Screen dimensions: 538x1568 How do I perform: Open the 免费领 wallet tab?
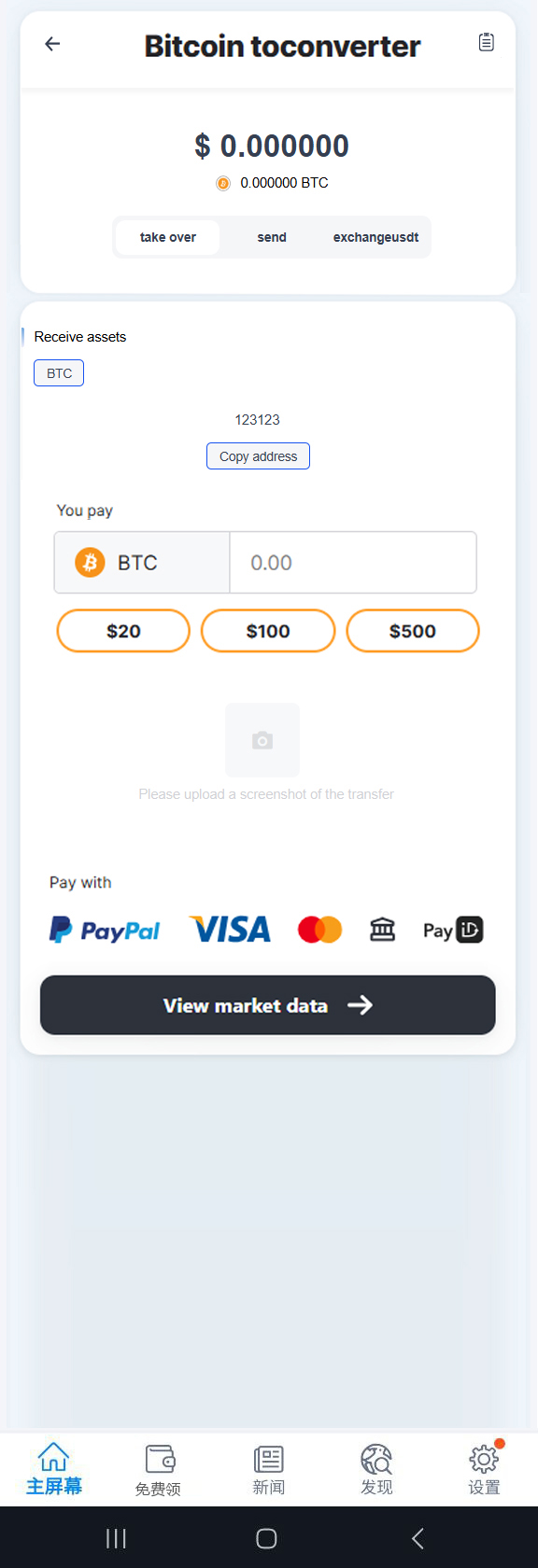pos(159,1470)
